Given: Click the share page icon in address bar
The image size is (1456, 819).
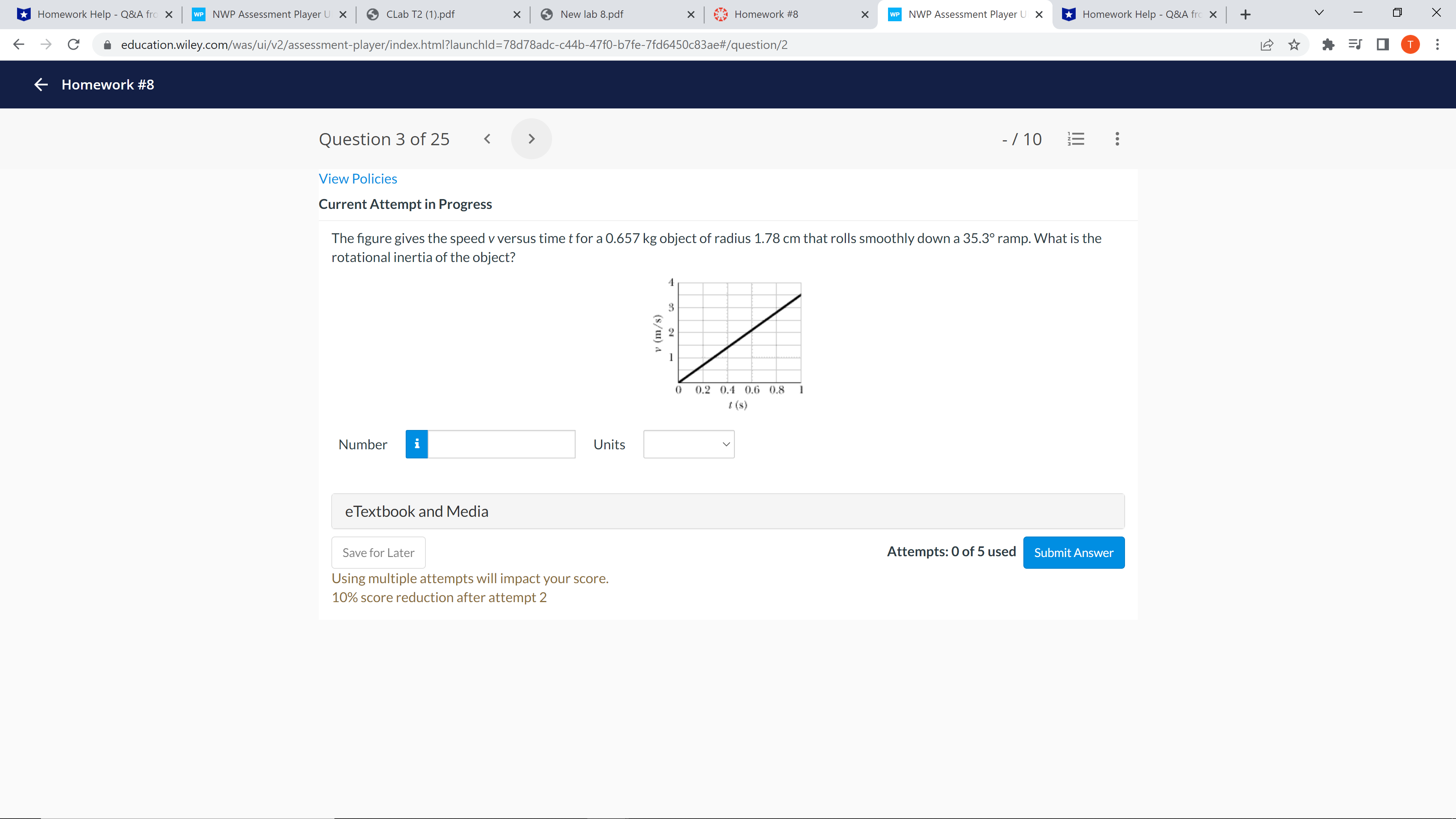Looking at the screenshot, I should point(1267,45).
